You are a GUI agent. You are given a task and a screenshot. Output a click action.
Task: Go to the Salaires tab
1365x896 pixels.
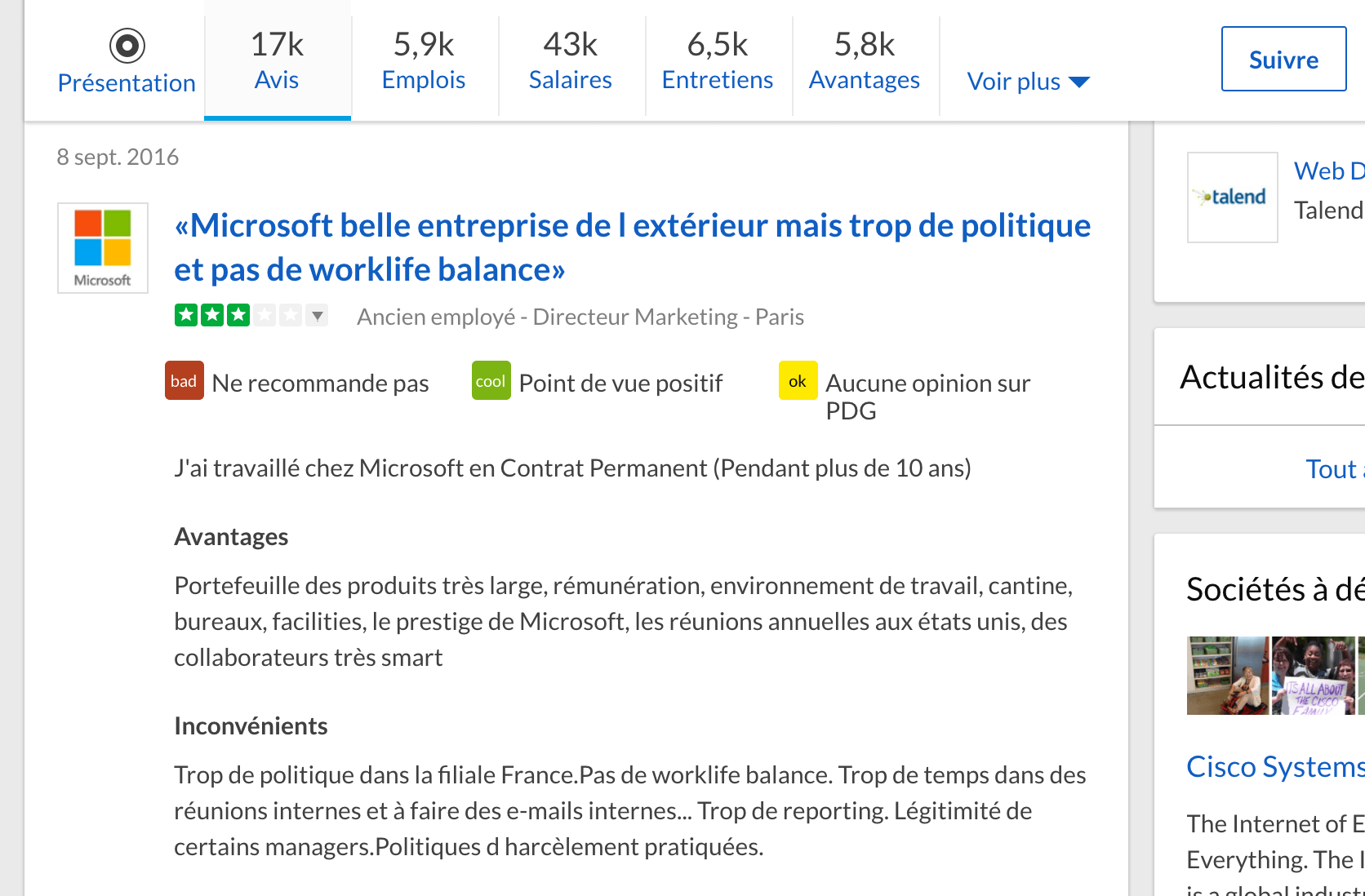pyautogui.click(x=571, y=60)
